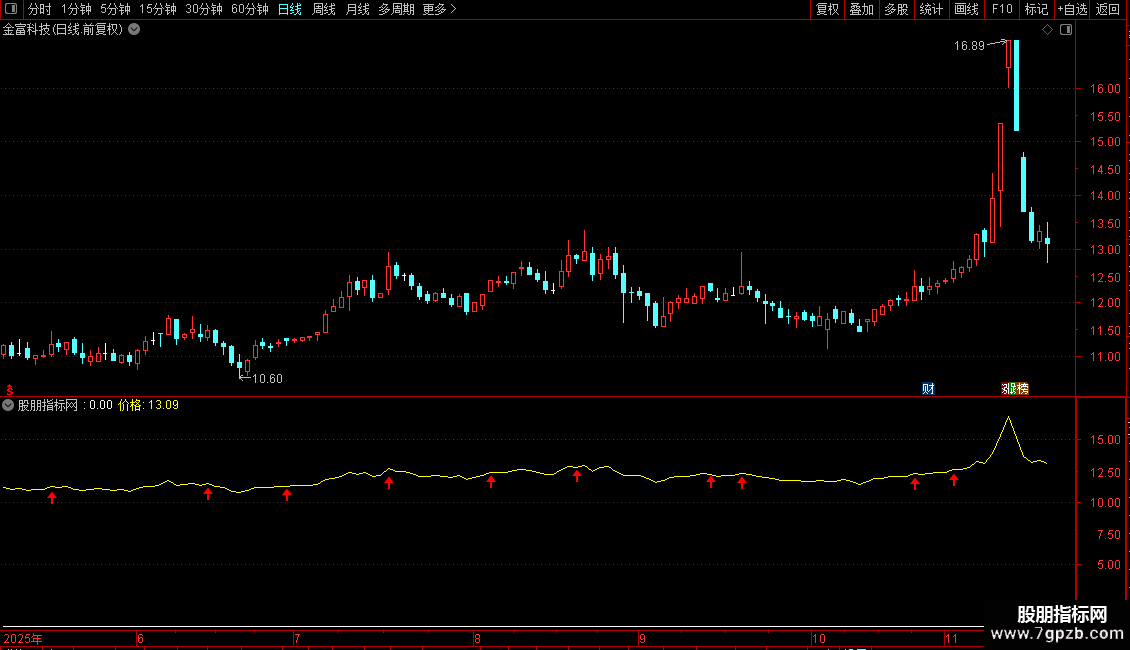Click the 叠加 overlay button
1130x650 pixels.
tap(861, 9)
